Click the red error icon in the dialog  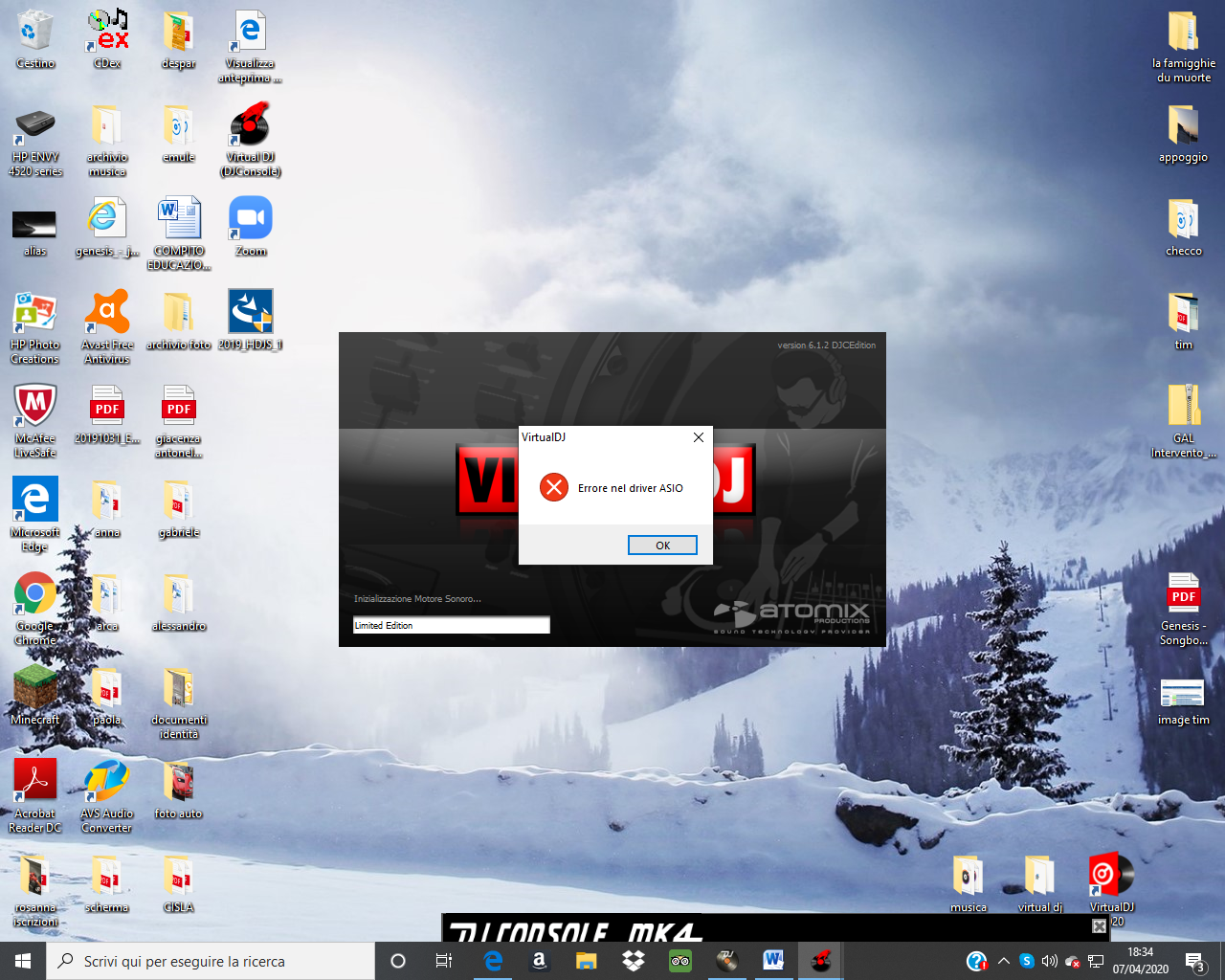(553, 487)
